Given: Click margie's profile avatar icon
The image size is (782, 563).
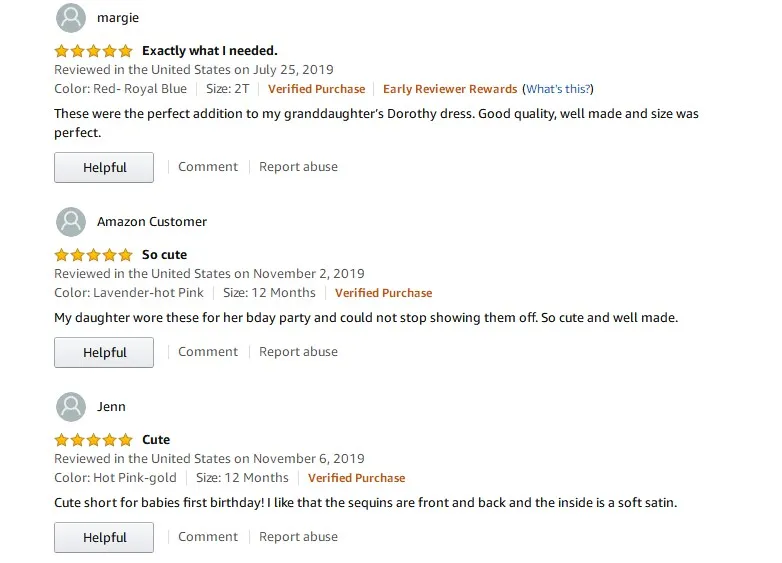Looking at the screenshot, I should point(70,18).
